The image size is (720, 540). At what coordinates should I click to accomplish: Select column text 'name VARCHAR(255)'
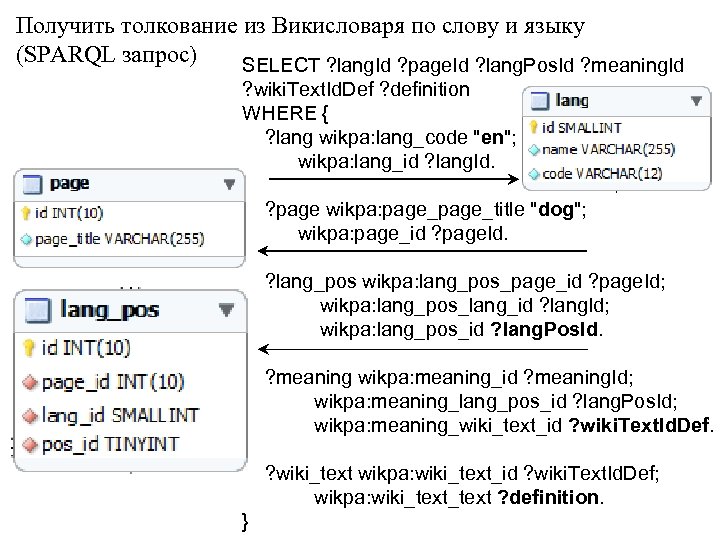coord(608,150)
